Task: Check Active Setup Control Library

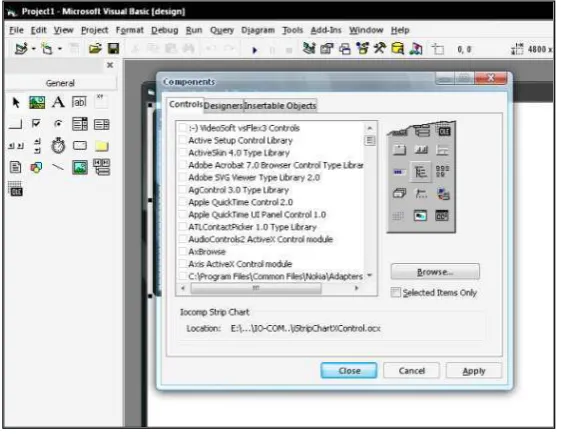Action: [182, 140]
